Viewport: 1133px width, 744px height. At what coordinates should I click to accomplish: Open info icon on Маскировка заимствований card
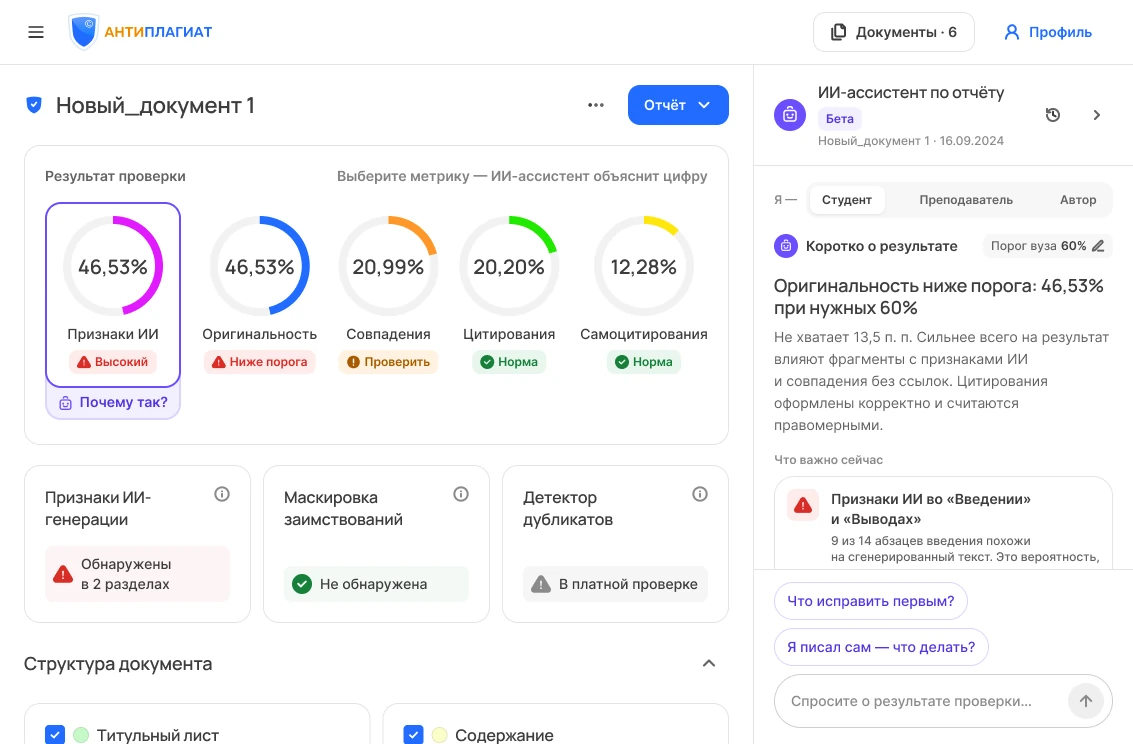[461, 494]
